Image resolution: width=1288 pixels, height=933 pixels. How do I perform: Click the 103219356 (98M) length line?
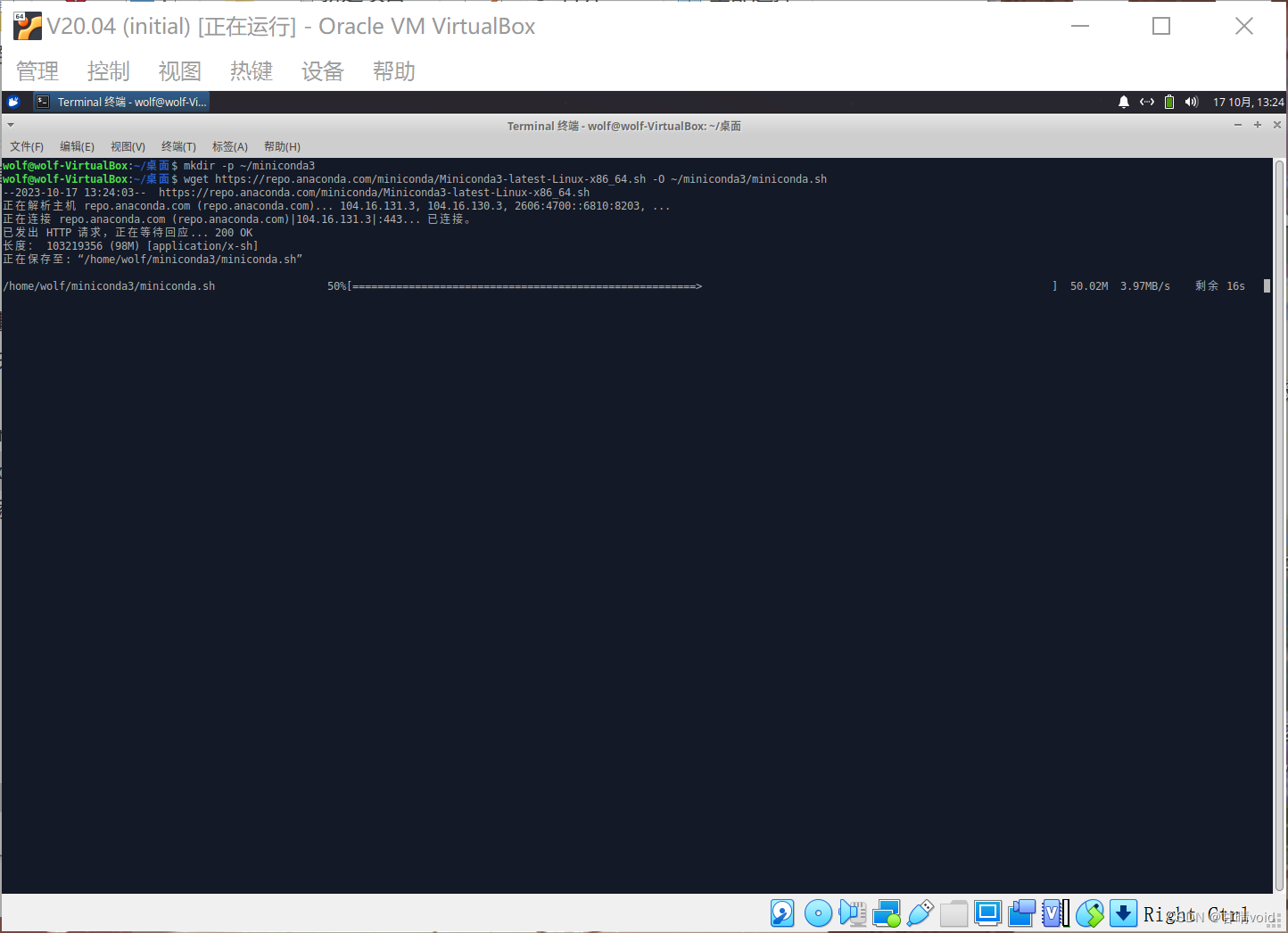[130, 246]
